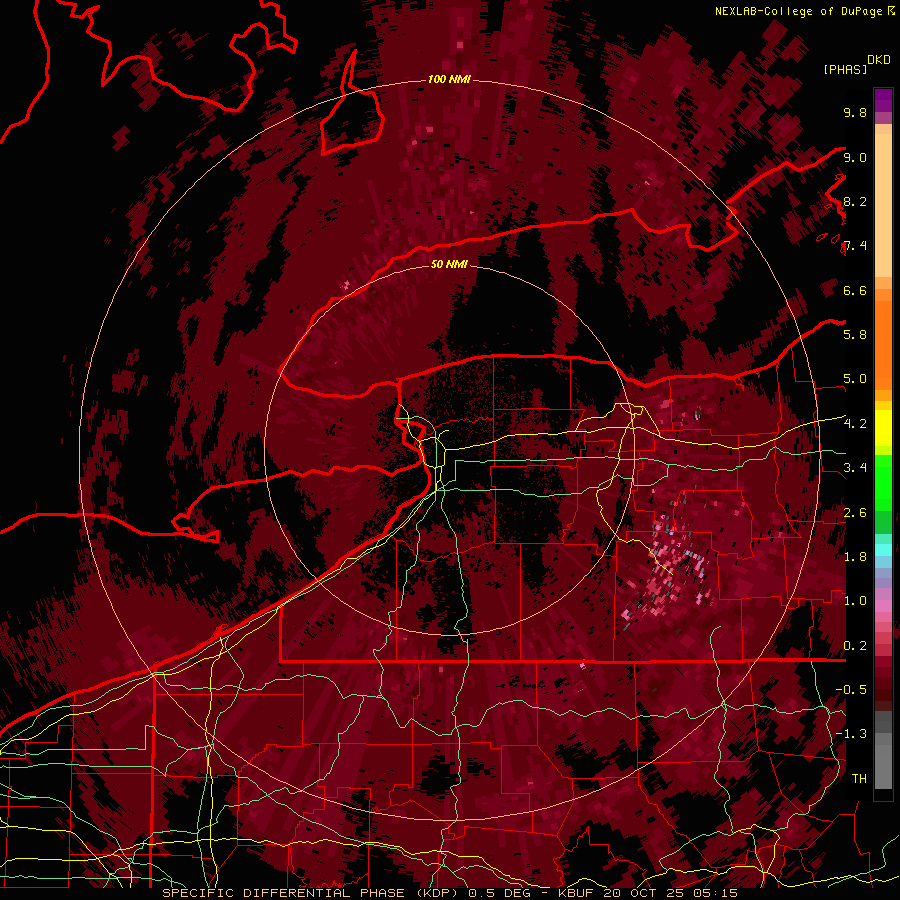Select the 7.4 scale label

click(855, 246)
